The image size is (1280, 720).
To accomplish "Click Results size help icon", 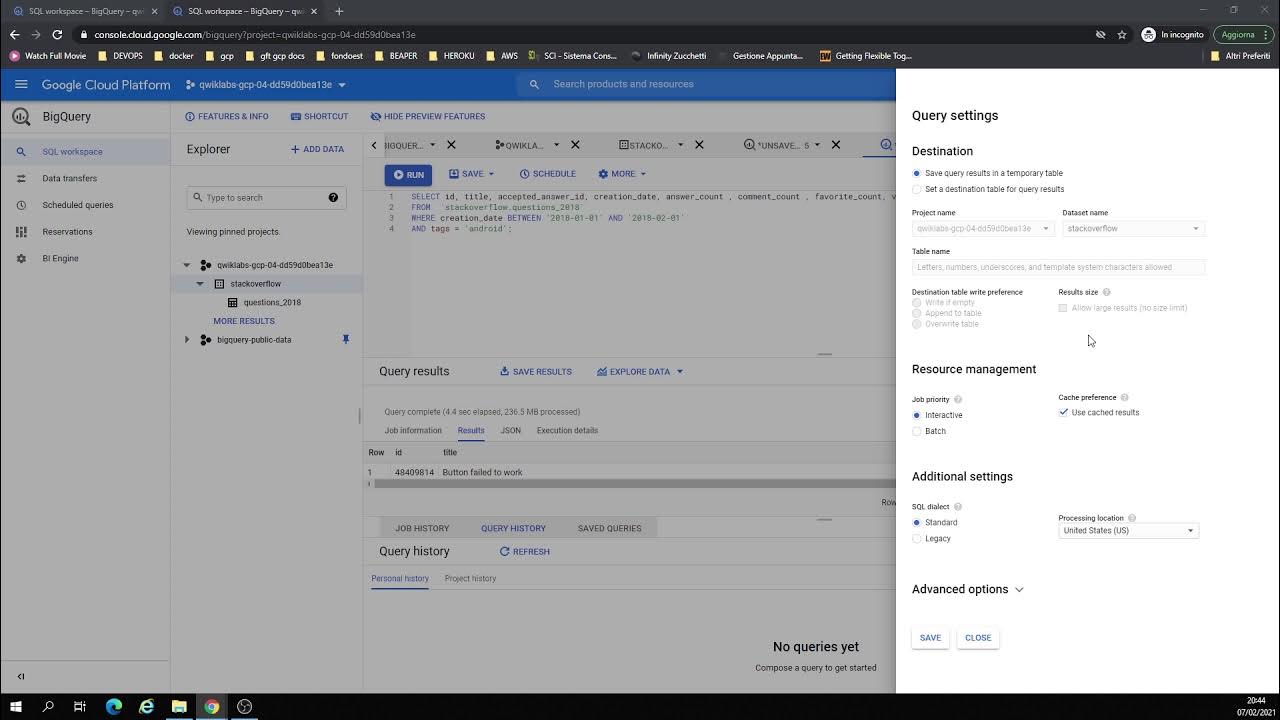I will 1106,292.
